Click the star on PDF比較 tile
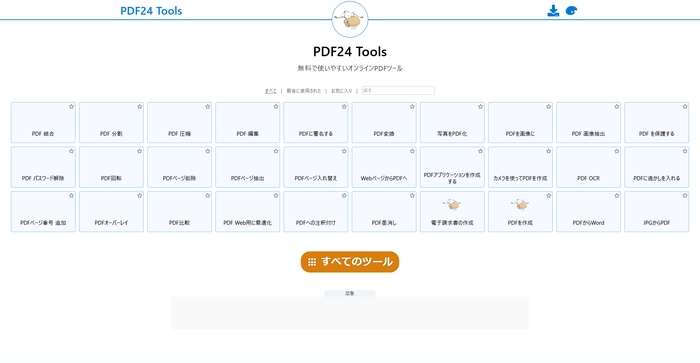This screenshot has width=700, height=363. tap(208, 196)
